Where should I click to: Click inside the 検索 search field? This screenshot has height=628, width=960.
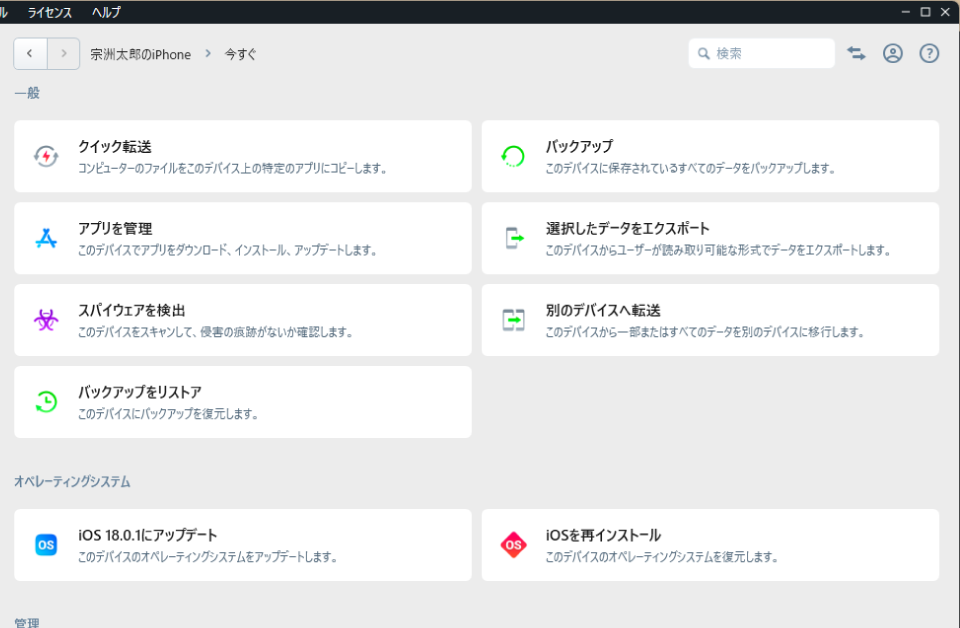point(762,52)
